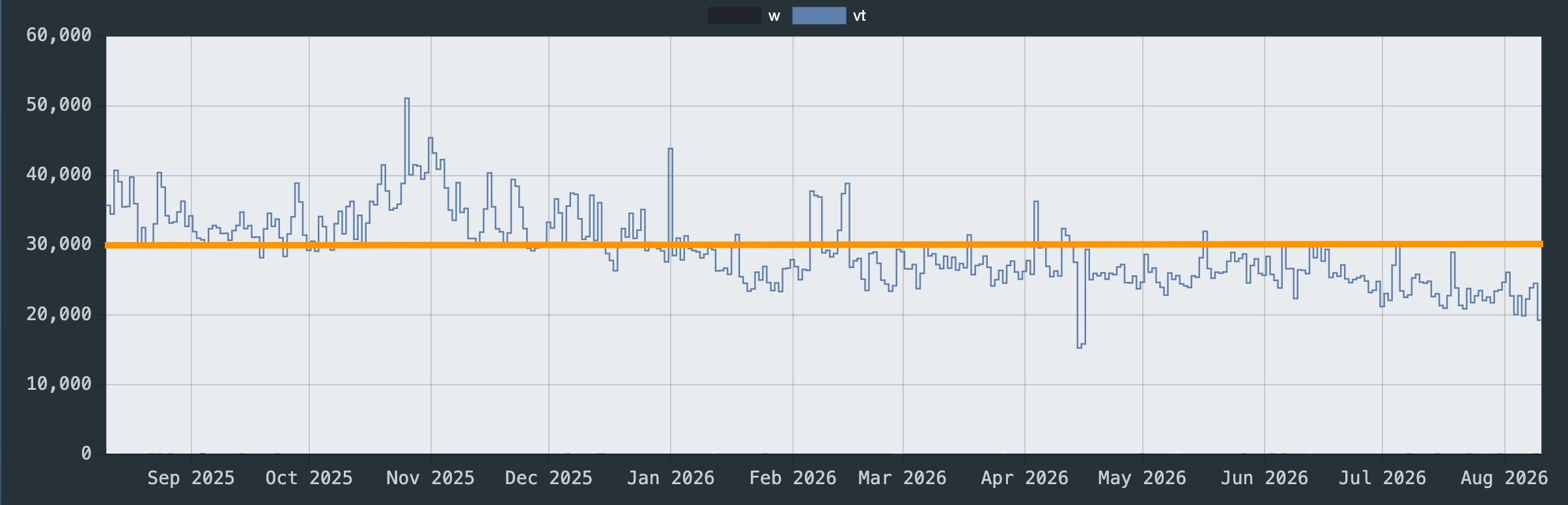Select the 0 y-axis label
Viewport: 1568px width, 505px height.
pyautogui.click(x=86, y=454)
